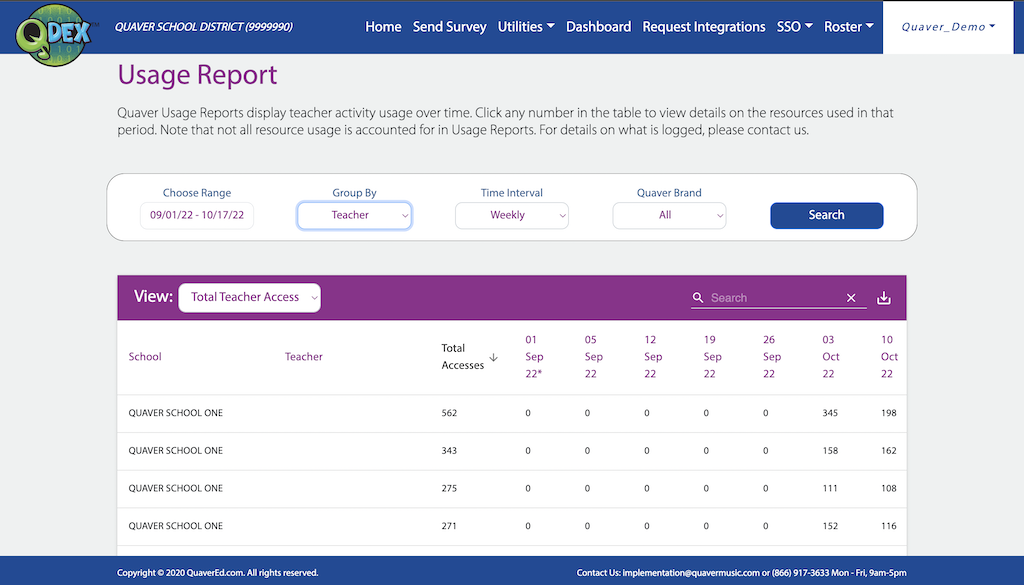
Task: Click the 10 Oct 22 column header
Action: (889, 356)
